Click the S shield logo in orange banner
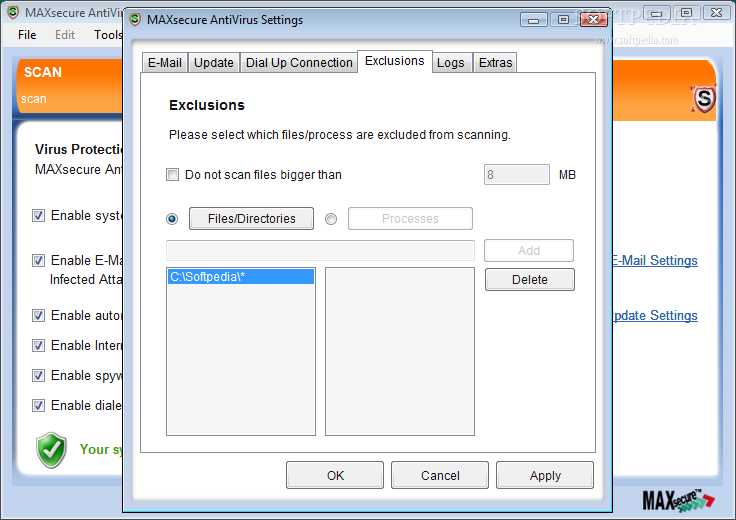The image size is (736, 520). pos(704,99)
